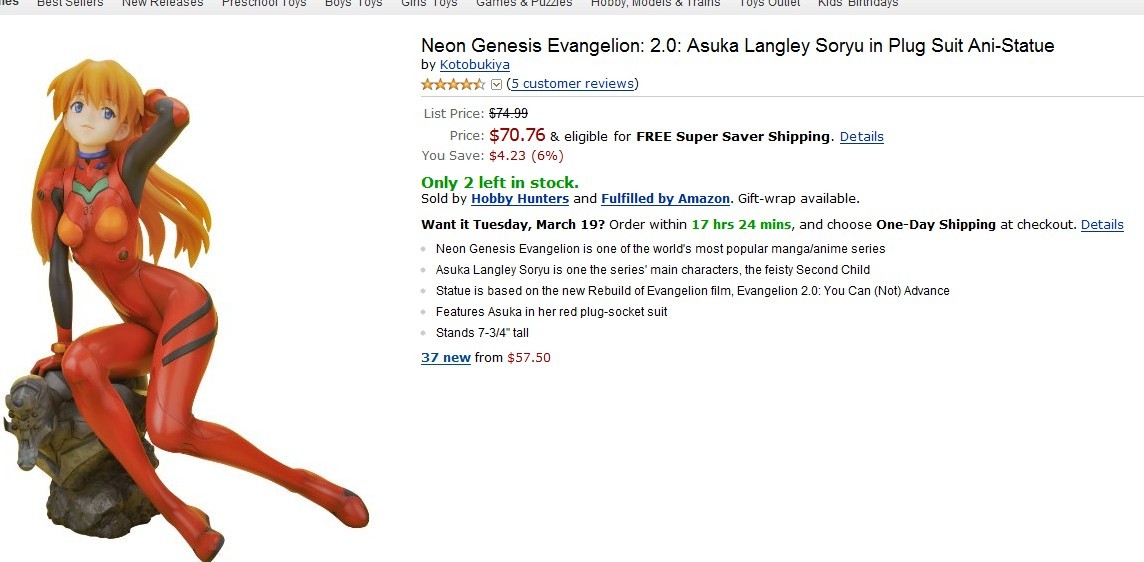Open Details for Super Saver Shipping
The width and height of the screenshot is (1144, 562).
click(861, 137)
